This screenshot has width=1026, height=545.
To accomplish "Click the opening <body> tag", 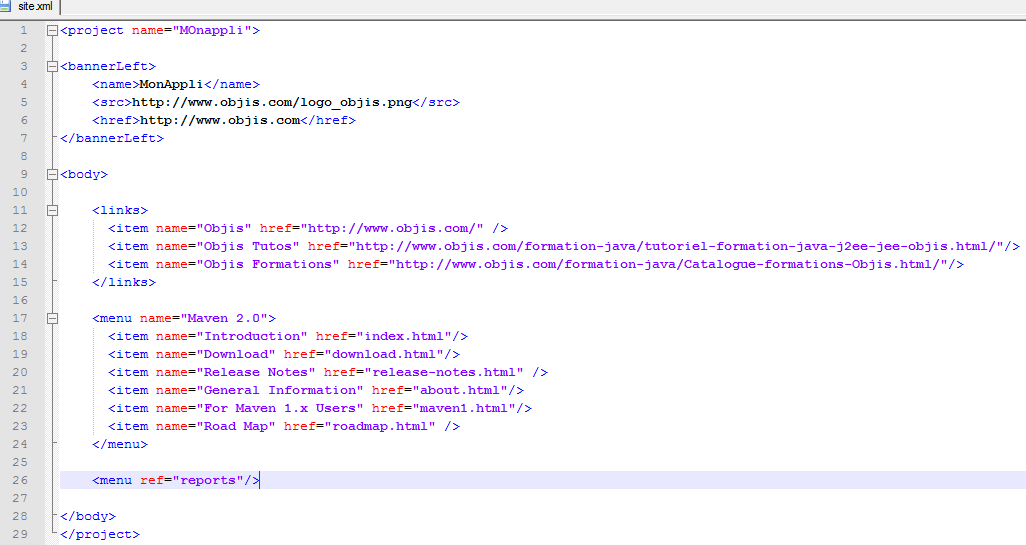I will click(x=84, y=174).
